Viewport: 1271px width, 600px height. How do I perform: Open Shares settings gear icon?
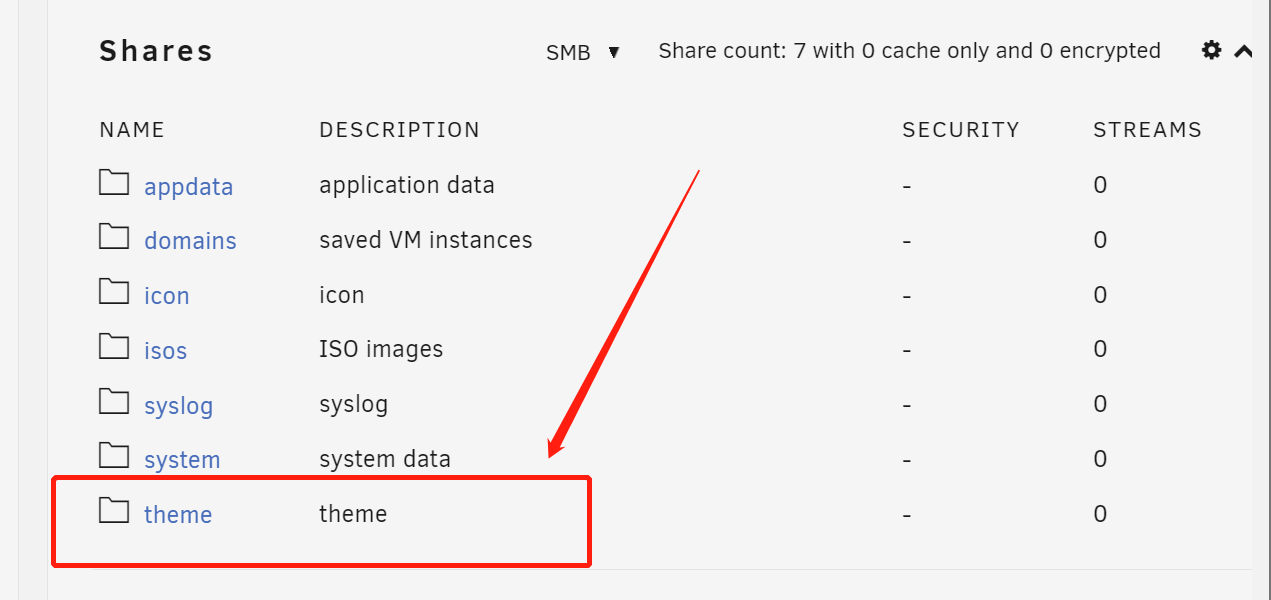click(1211, 51)
